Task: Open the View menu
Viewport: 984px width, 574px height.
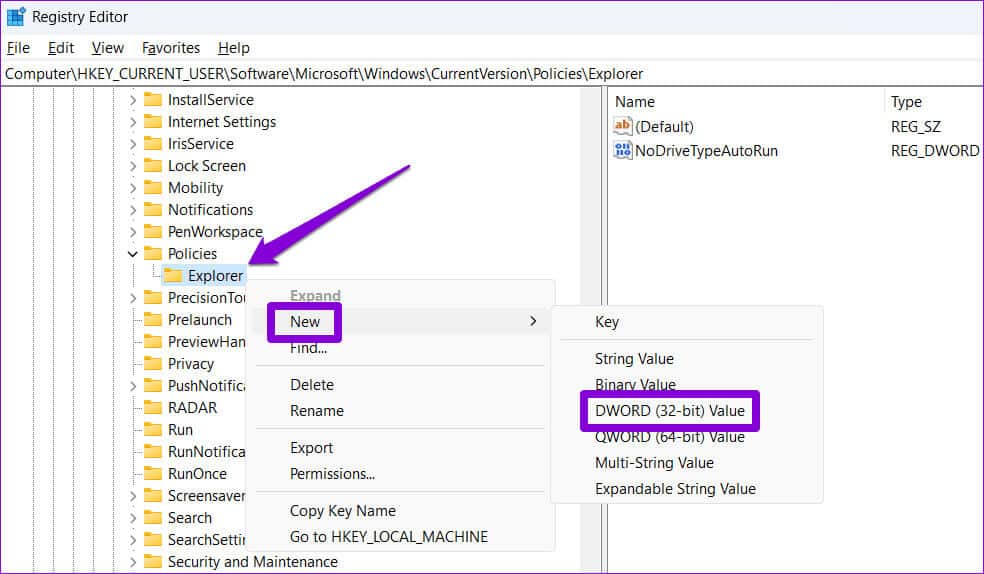Action: point(107,48)
